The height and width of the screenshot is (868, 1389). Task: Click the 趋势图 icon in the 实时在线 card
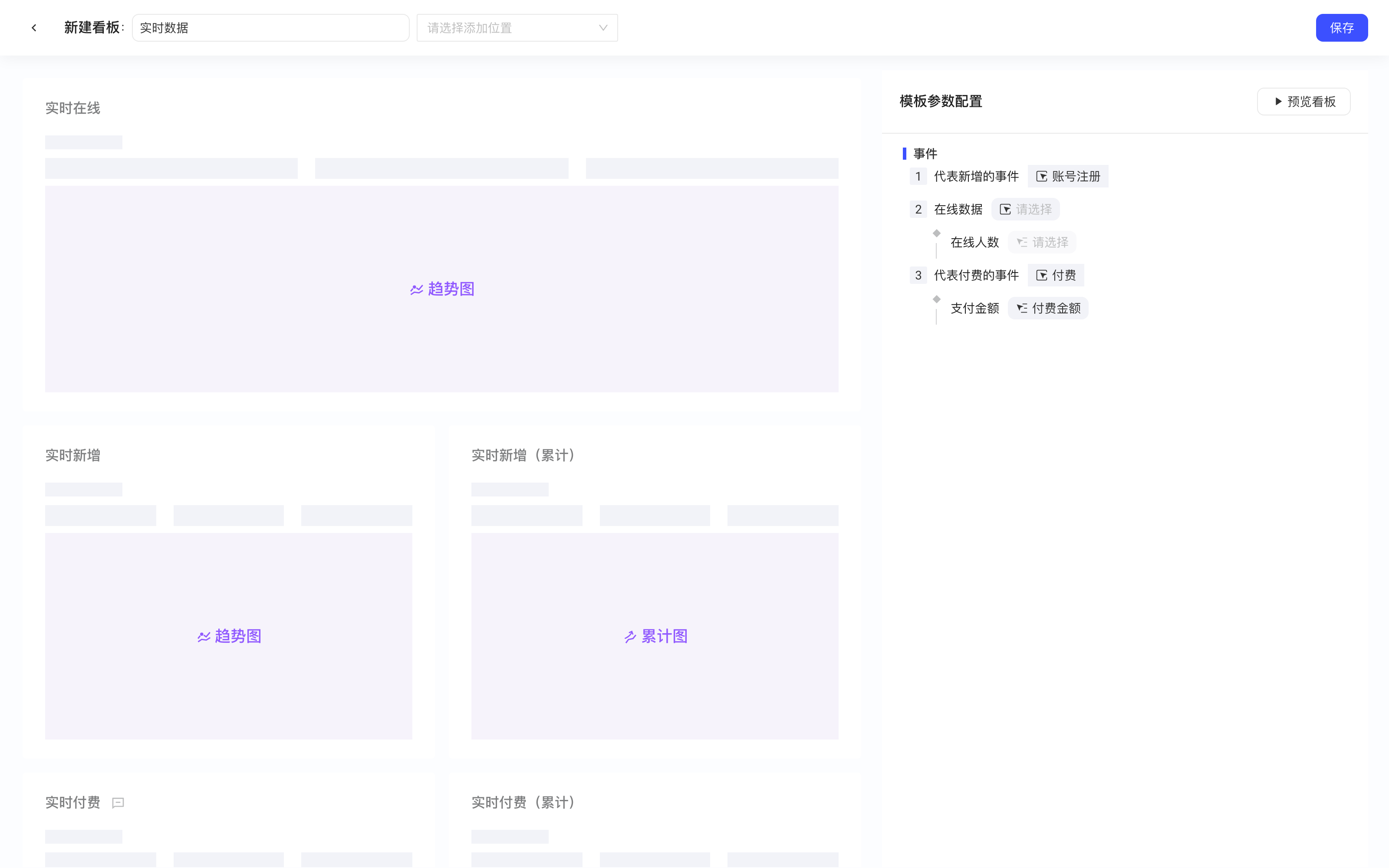tap(417, 289)
